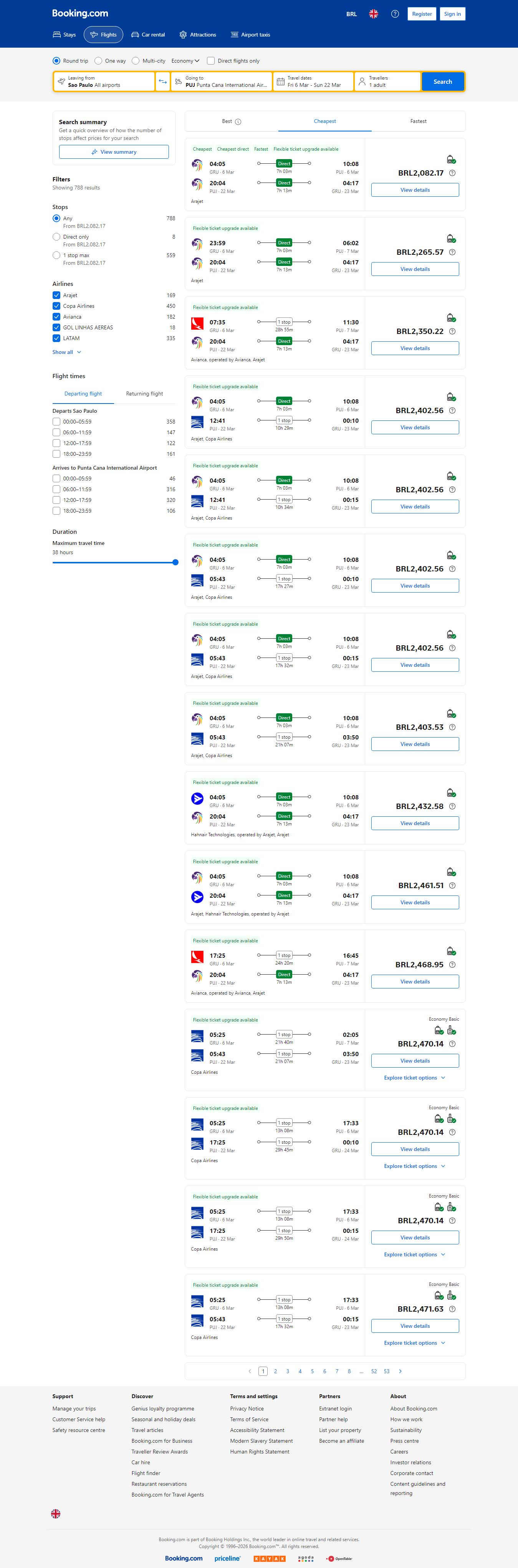Open the Economy cabin class dropdown
The image size is (518, 1568).
click(x=185, y=61)
